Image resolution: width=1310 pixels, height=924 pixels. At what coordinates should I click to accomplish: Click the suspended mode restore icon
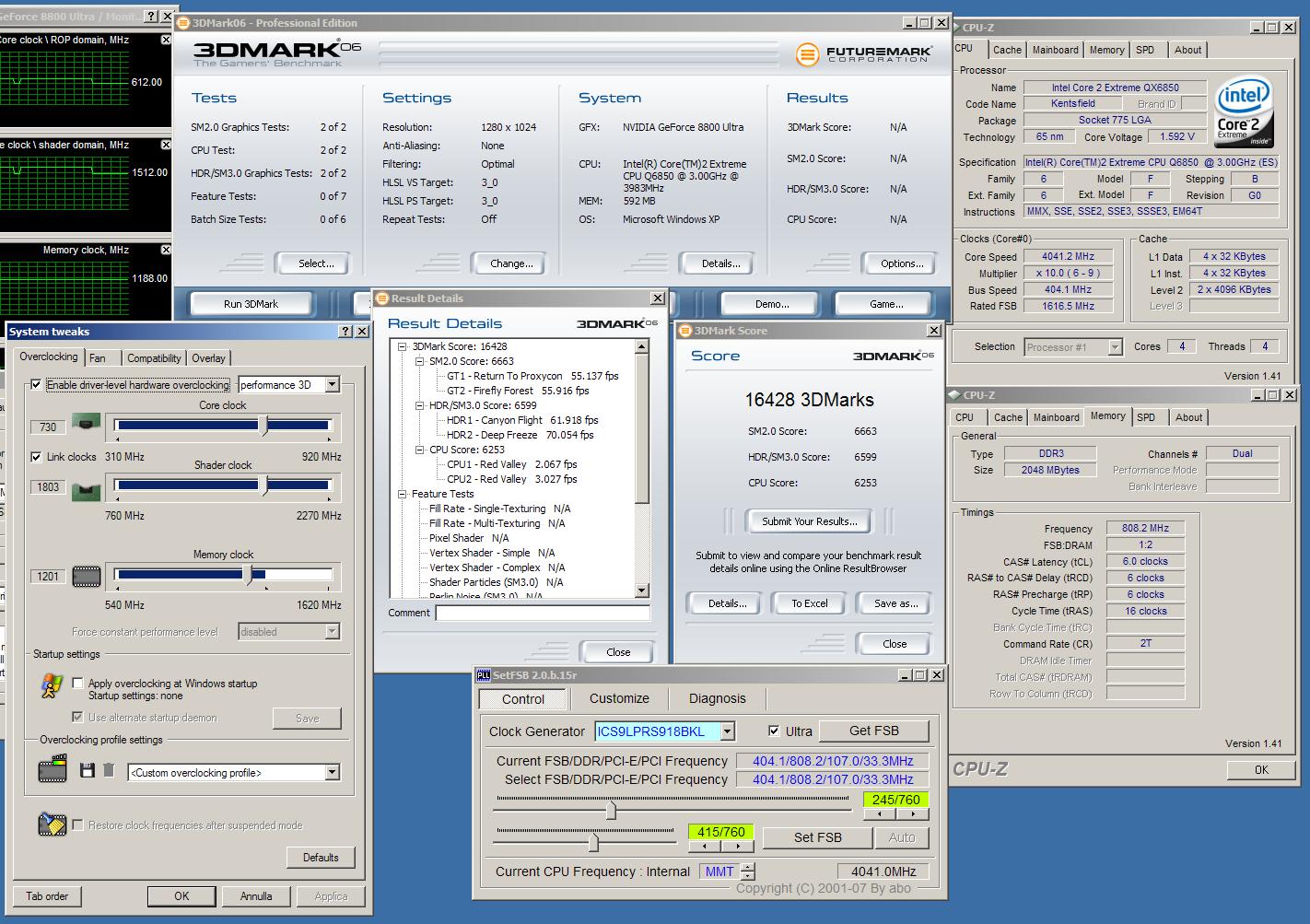[53, 825]
